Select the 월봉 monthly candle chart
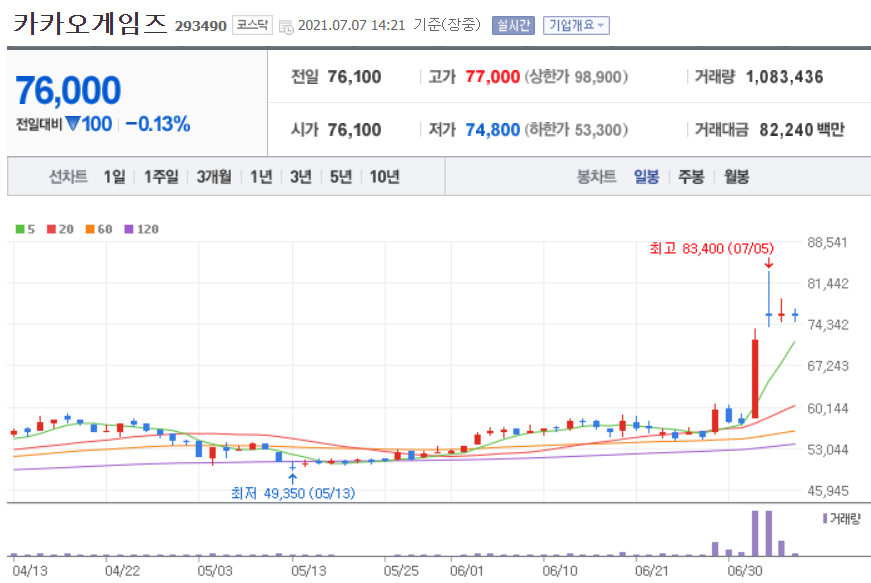This screenshot has height=583, width=871. pyautogui.click(x=737, y=177)
